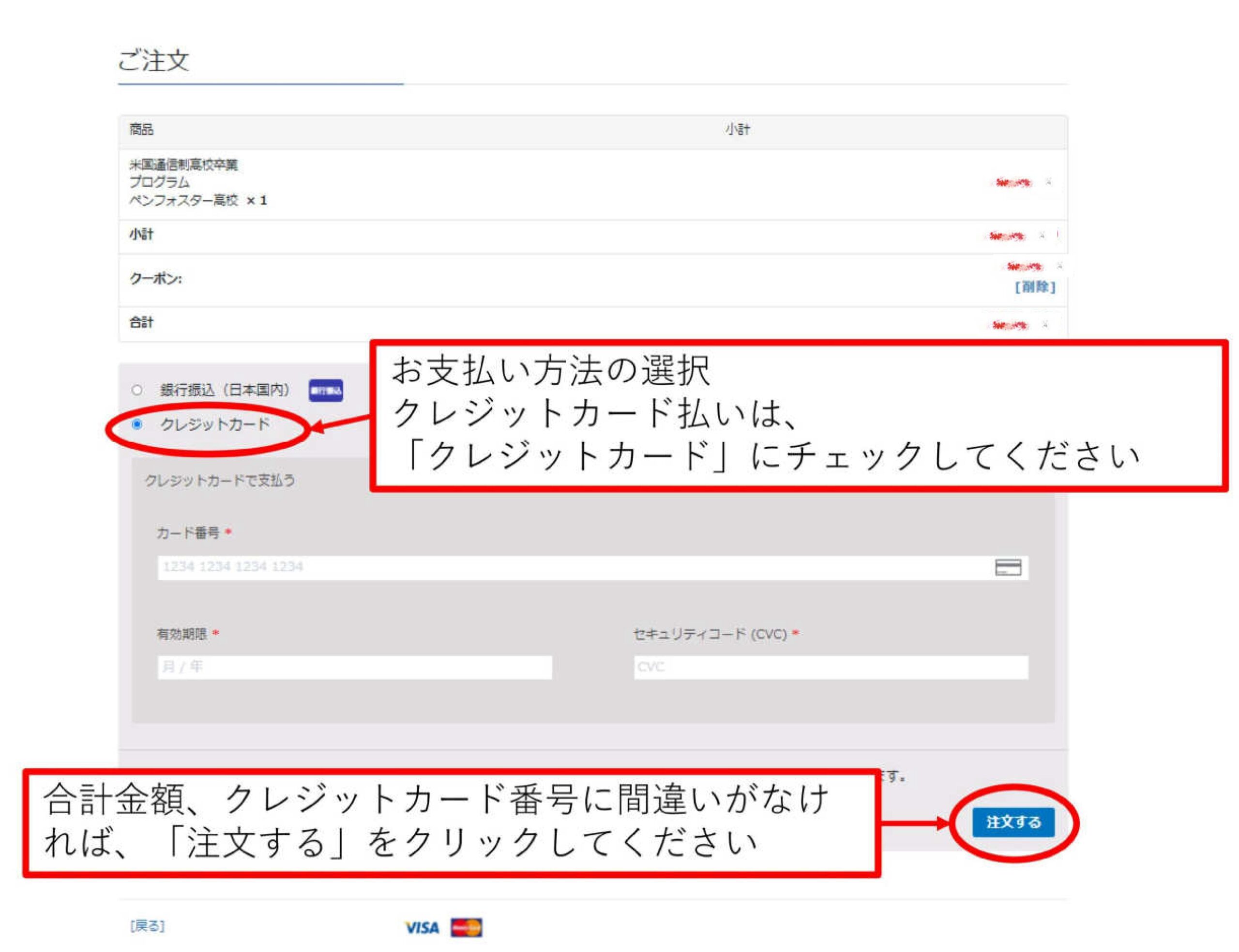Click the クーポン: row label
This screenshot has width=1239, height=952.
point(156,279)
